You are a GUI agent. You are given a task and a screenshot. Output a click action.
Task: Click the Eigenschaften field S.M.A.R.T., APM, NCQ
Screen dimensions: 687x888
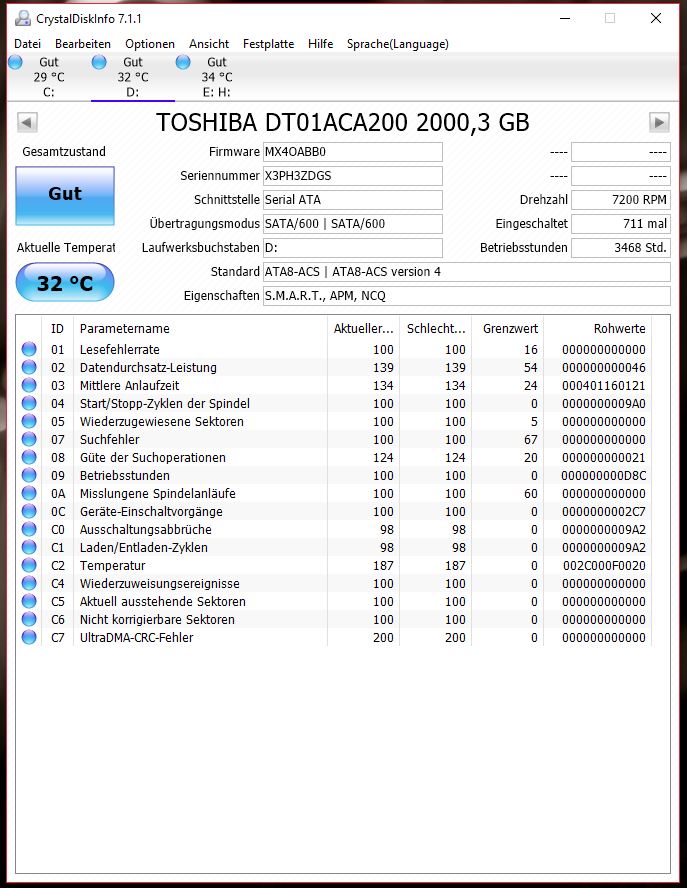pos(467,296)
